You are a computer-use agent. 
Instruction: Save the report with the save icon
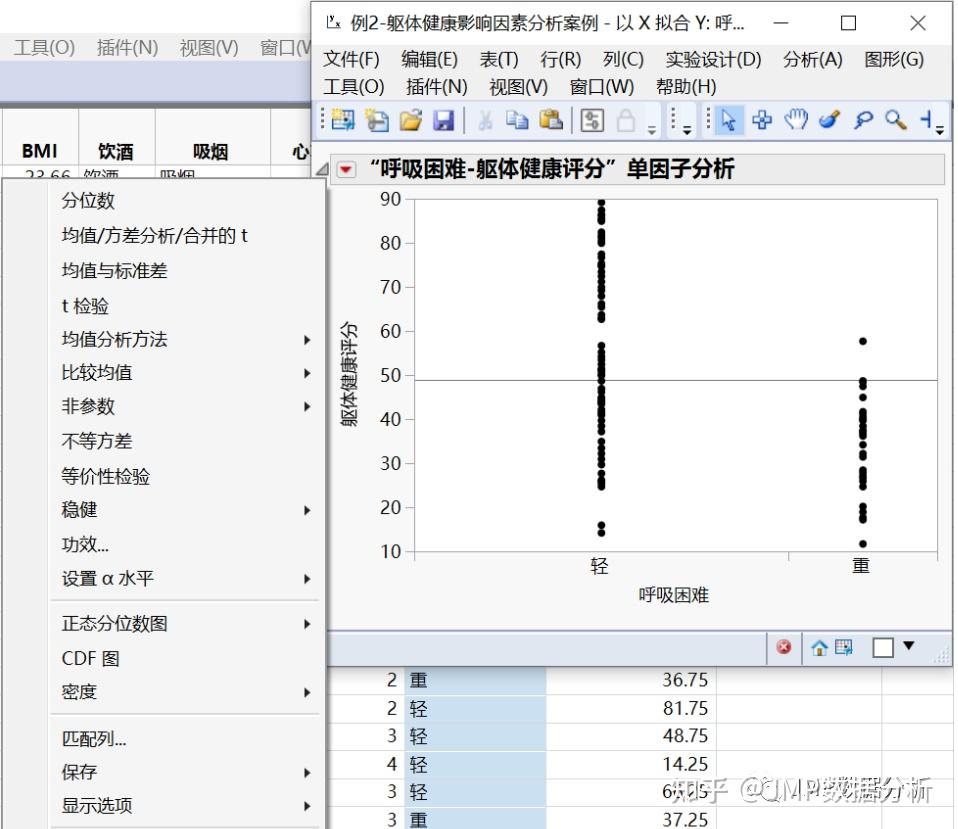click(445, 120)
